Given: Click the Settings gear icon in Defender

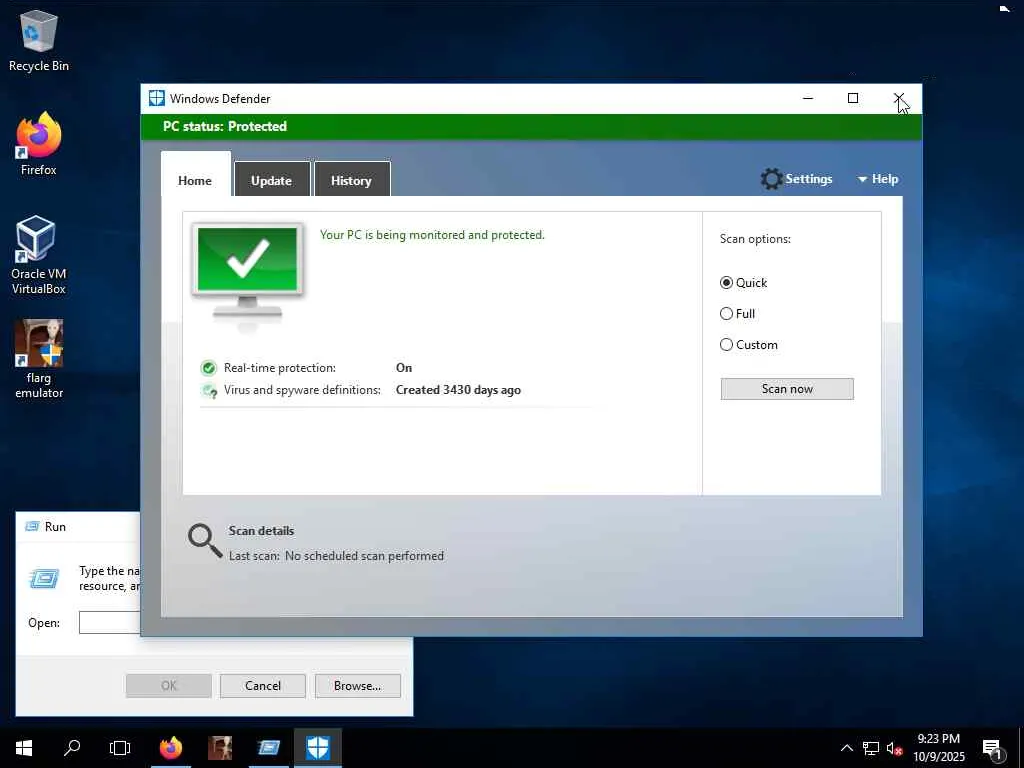Looking at the screenshot, I should 771,179.
